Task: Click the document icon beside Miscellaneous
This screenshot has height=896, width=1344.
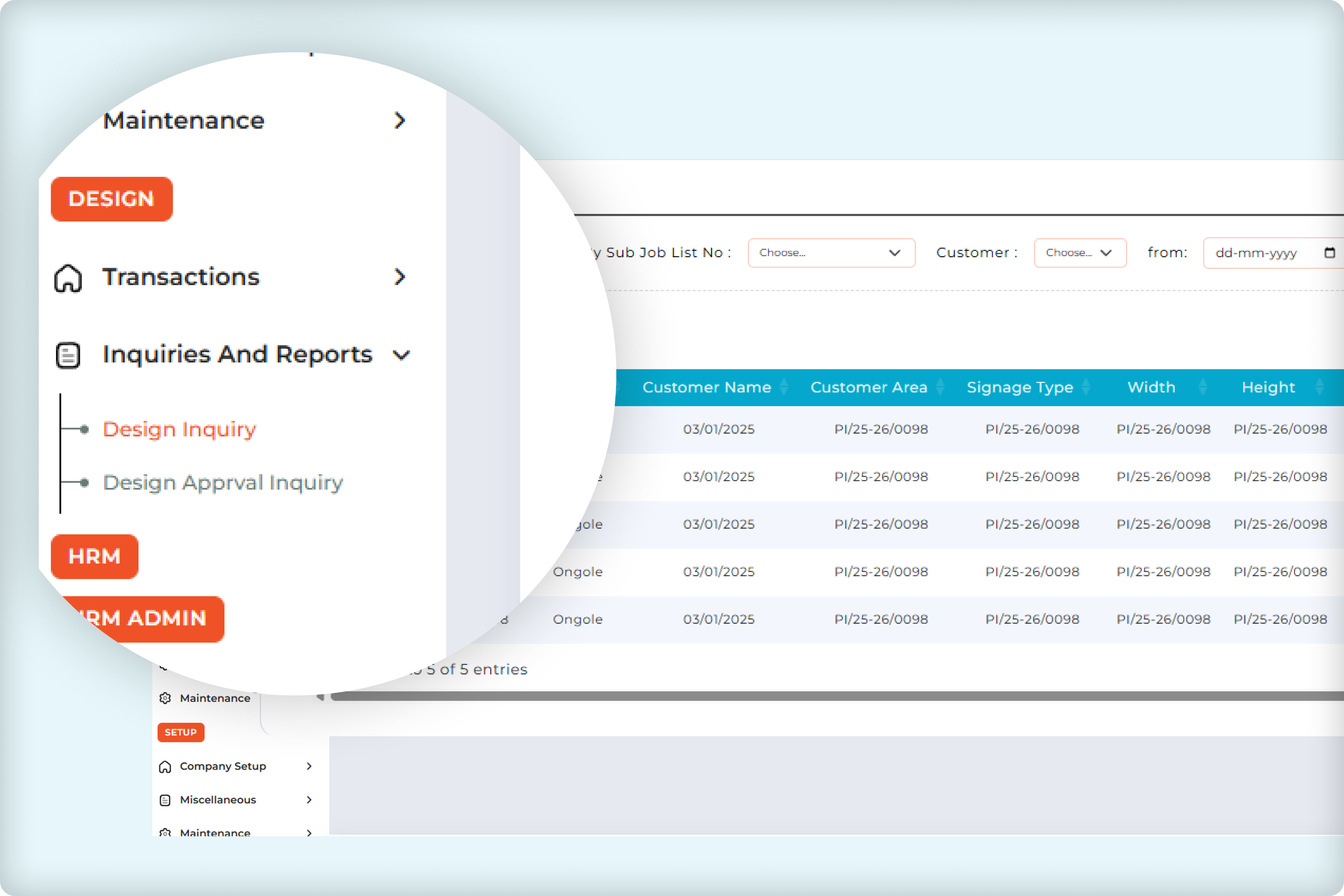Action: point(165,800)
